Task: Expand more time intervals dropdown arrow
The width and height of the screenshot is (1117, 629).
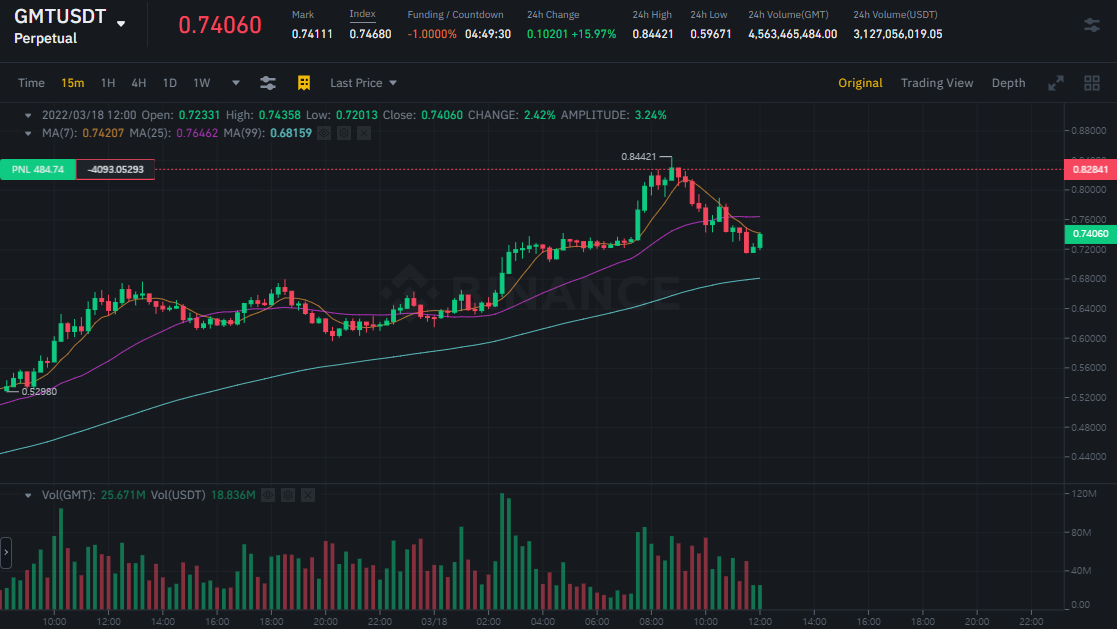Action: [236, 83]
